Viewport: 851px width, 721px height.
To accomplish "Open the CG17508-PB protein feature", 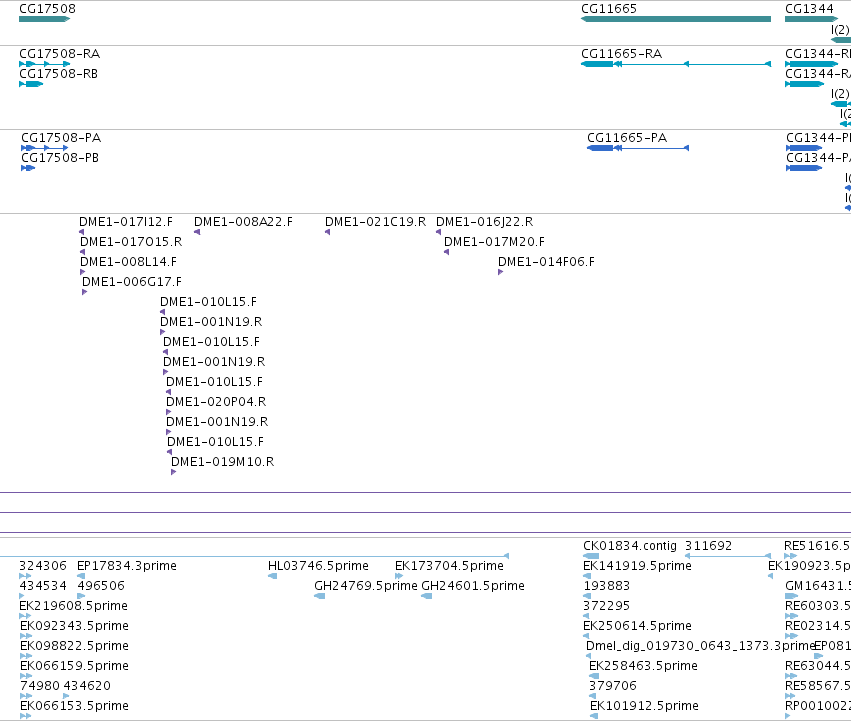I will [x=28, y=168].
